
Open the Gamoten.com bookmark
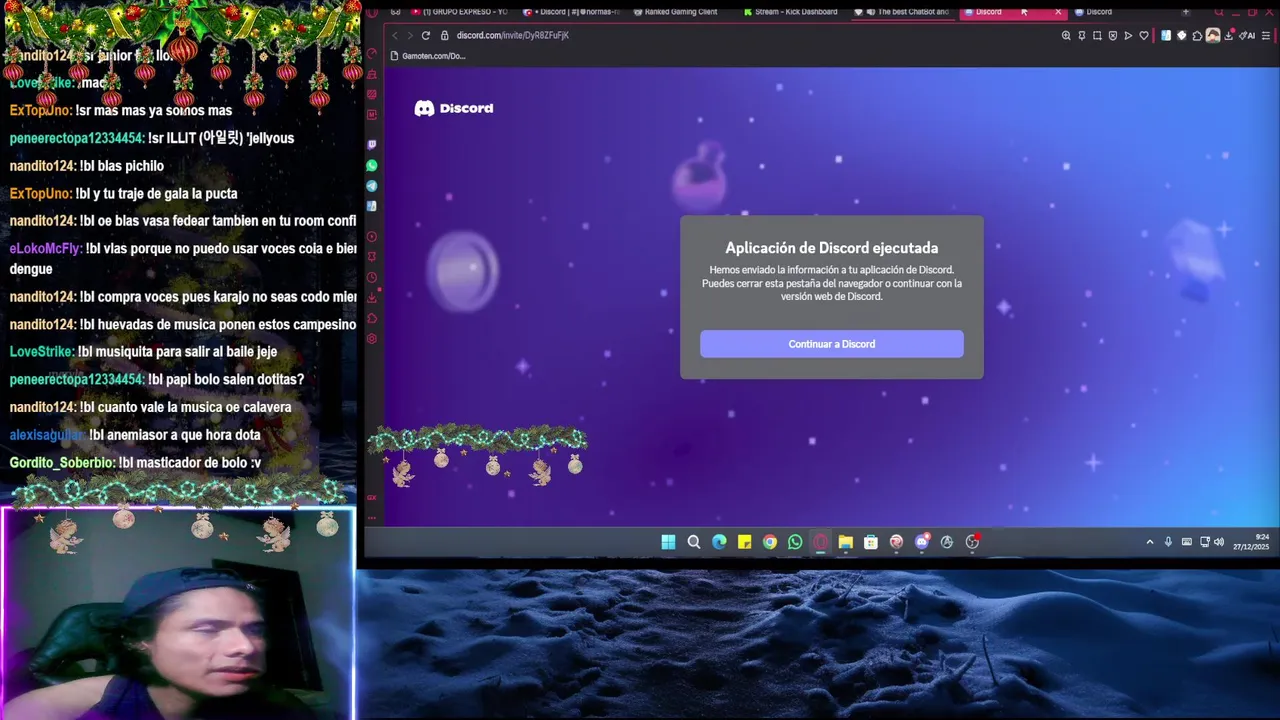pos(428,56)
